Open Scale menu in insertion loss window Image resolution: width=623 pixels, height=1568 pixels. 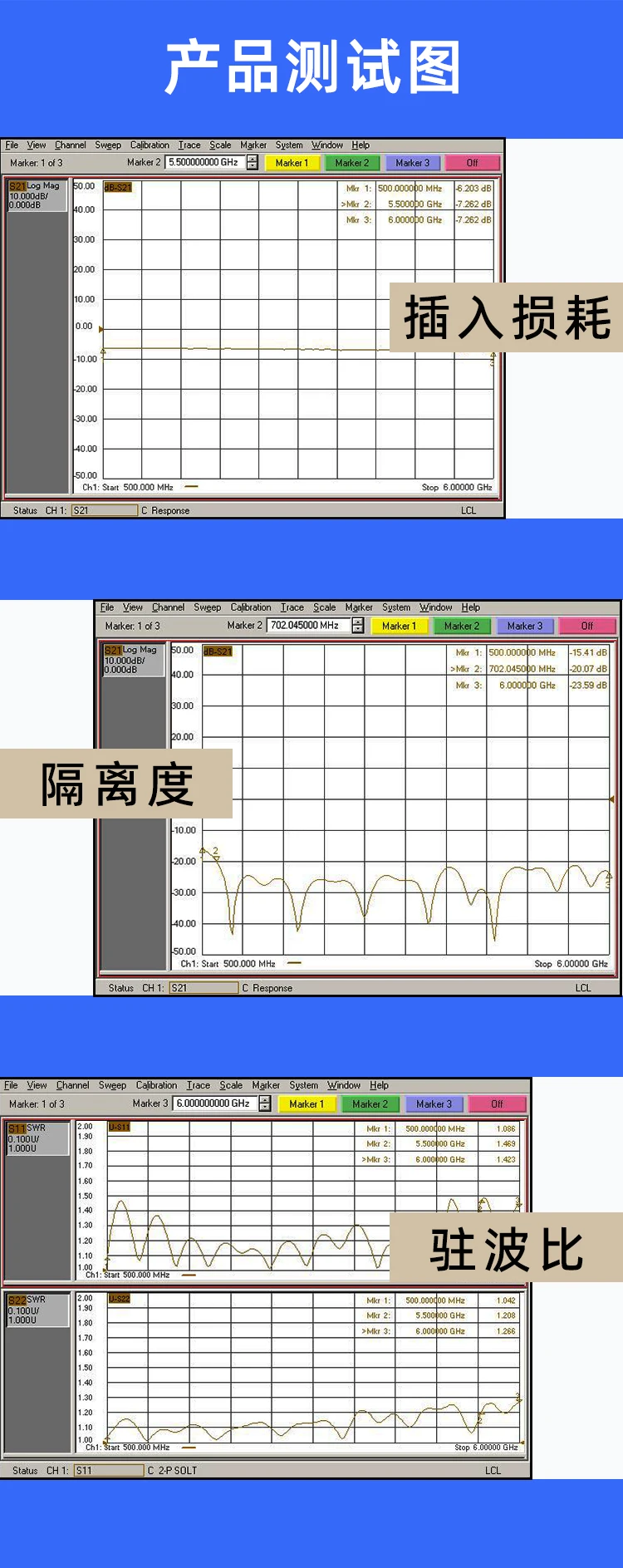click(220, 145)
